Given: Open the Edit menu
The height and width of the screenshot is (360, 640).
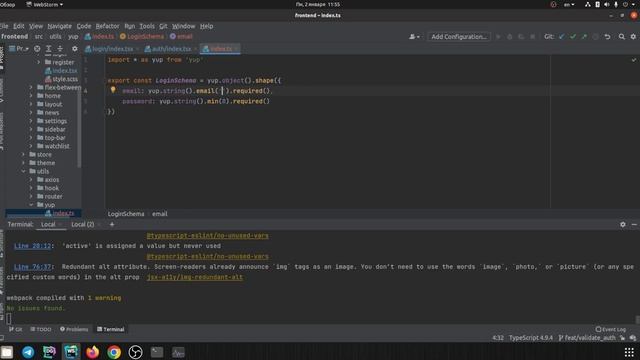Looking at the screenshot, I should (x=18, y=26).
